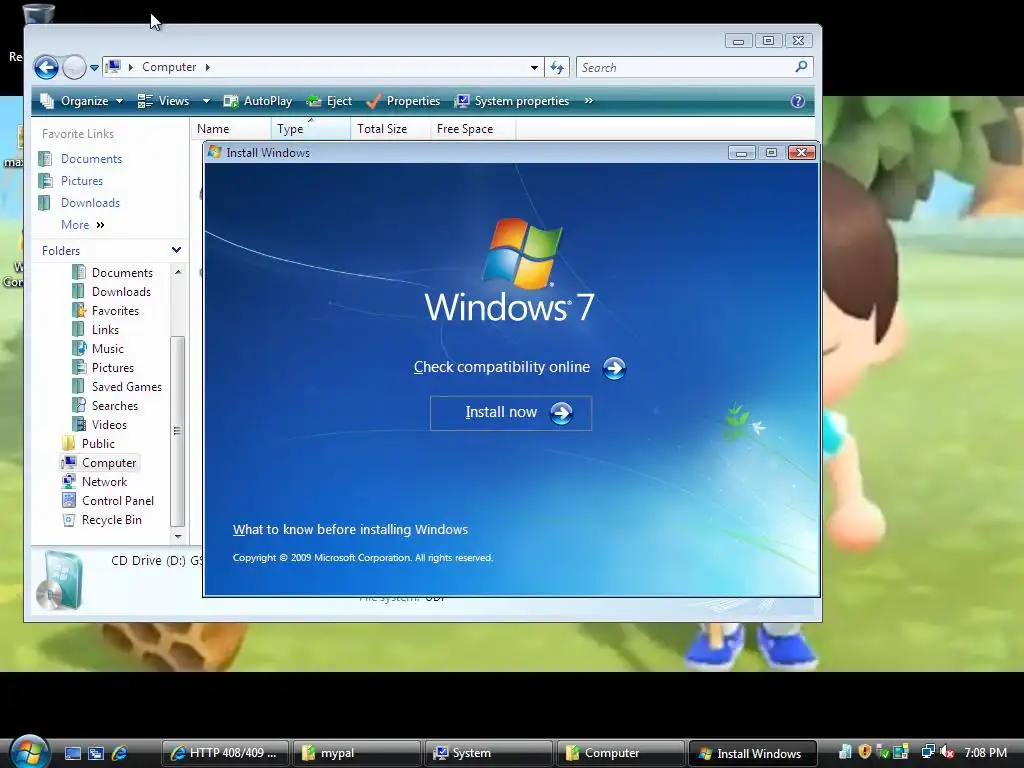The width and height of the screenshot is (1024, 768).
Task: Switch to Computer taskbar button
Action: click(x=621, y=753)
